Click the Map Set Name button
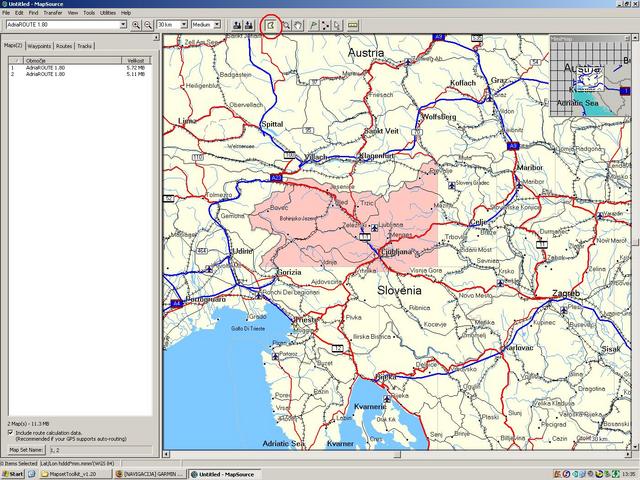This screenshot has width=640, height=480. pyautogui.click(x=26, y=450)
